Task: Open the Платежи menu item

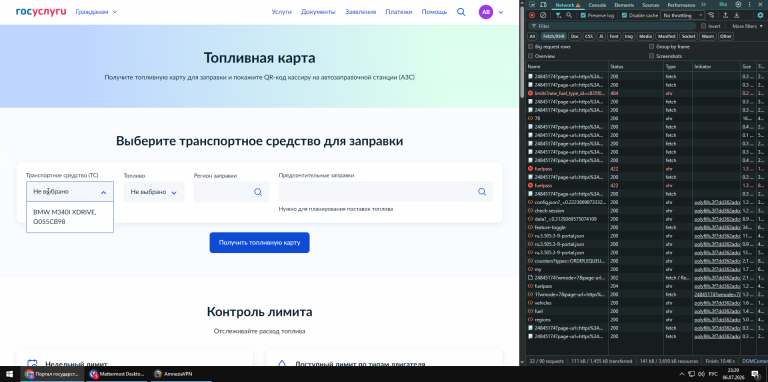Action: pos(399,12)
